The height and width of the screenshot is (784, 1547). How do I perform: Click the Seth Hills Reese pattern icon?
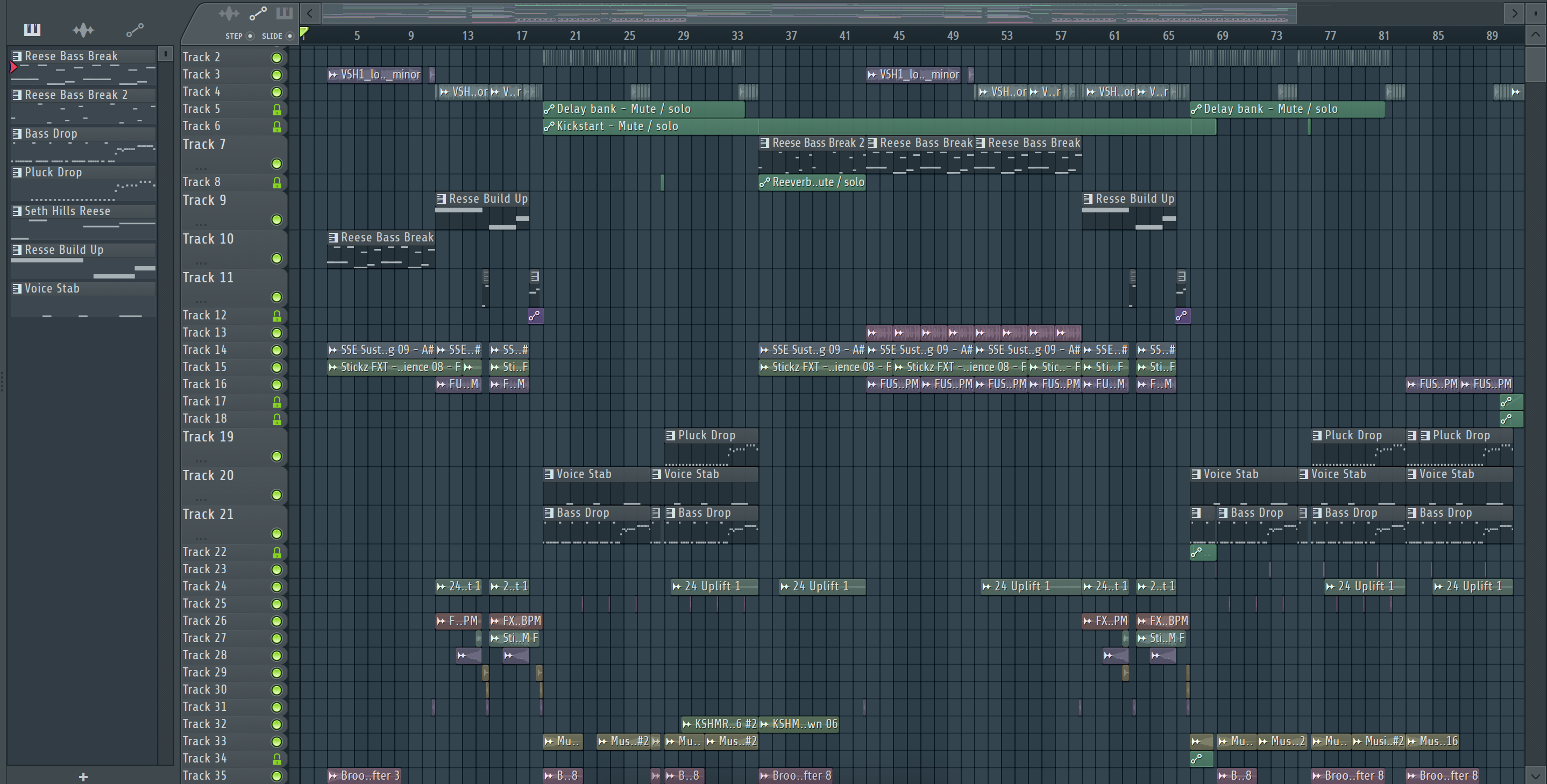pyautogui.click(x=17, y=211)
